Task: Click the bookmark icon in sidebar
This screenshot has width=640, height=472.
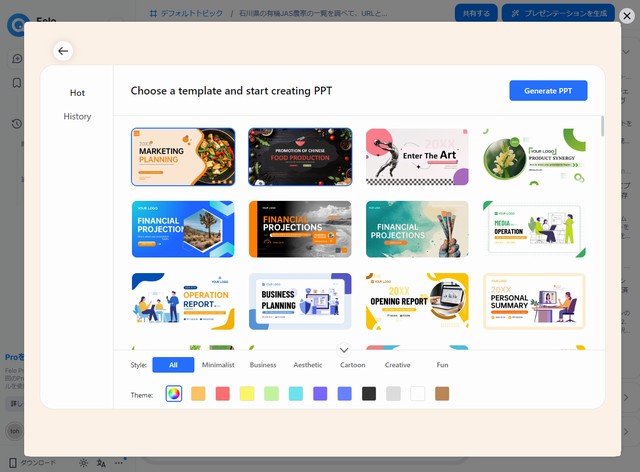Action: pos(17,83)
